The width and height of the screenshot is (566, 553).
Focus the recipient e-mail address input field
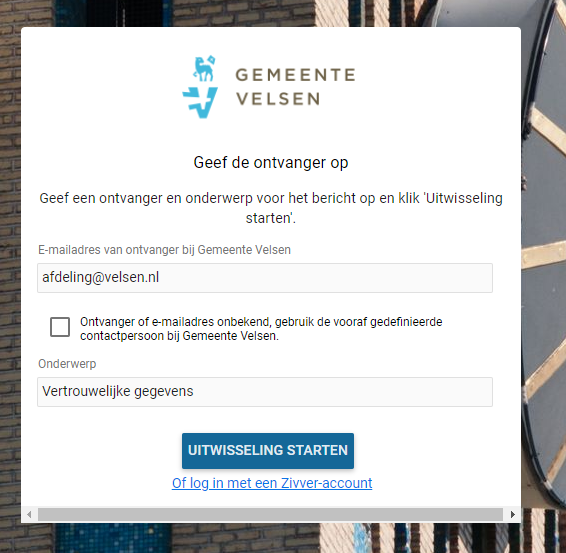tap(265, 278)
